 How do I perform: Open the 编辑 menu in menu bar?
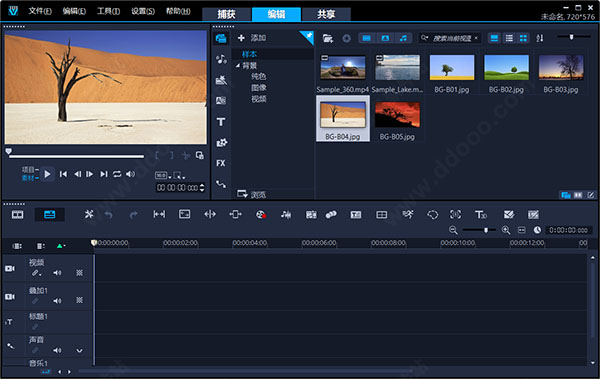(x=74, y=11)
